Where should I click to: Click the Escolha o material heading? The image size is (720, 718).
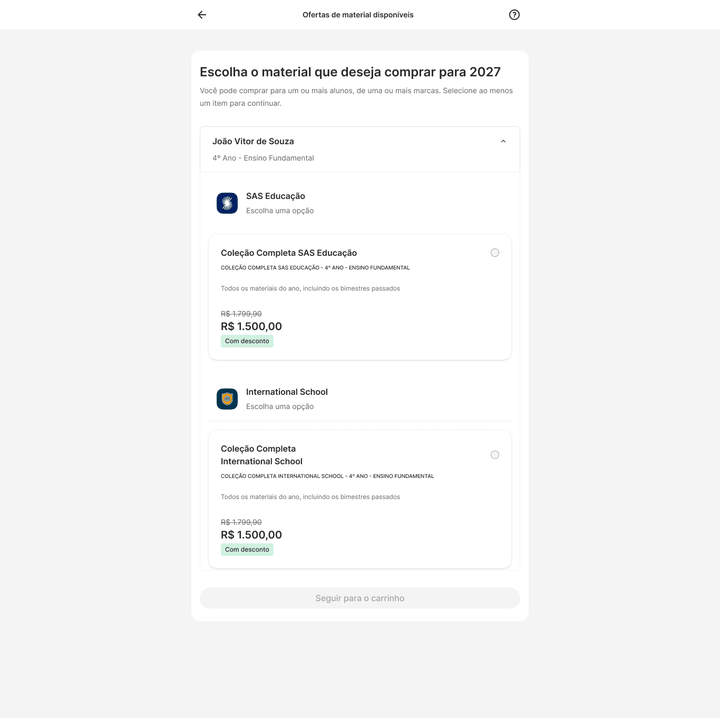pyautogui.click(x=350, y=72)
